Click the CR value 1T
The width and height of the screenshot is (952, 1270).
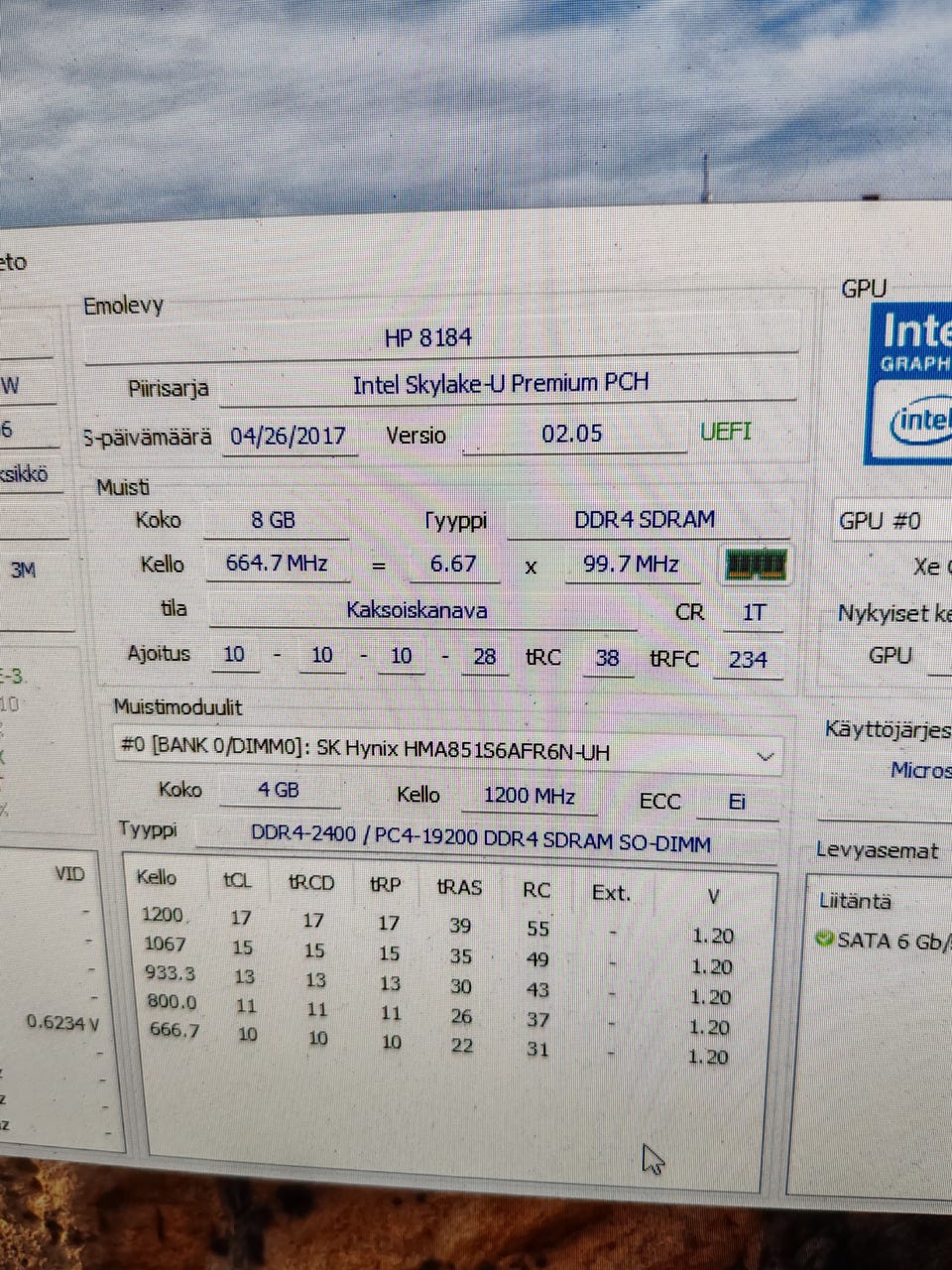(x=755, y=612)
